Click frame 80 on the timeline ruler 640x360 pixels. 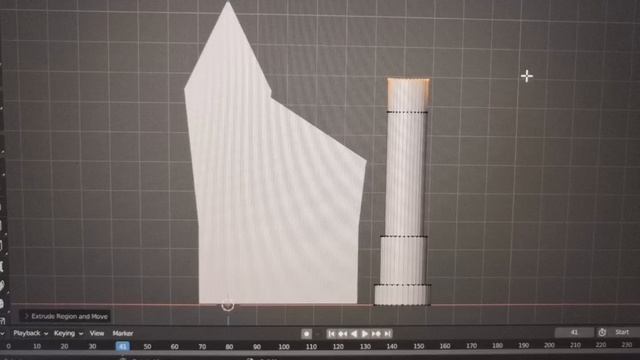pos(229,347)
